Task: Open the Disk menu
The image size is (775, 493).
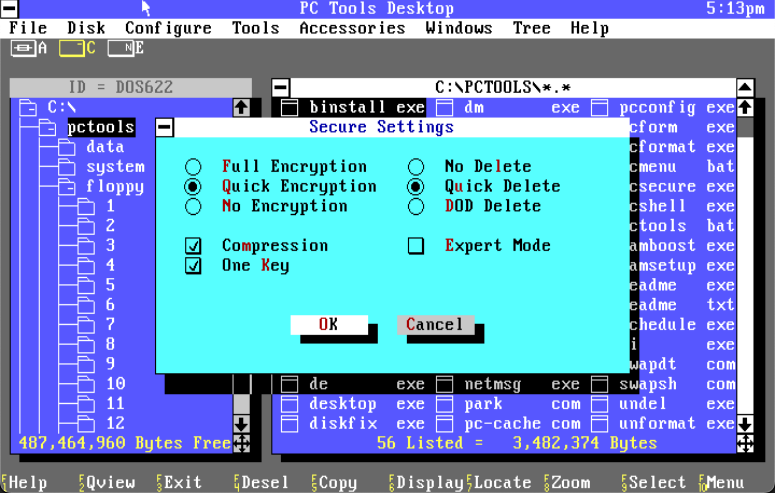Action: 86,28
